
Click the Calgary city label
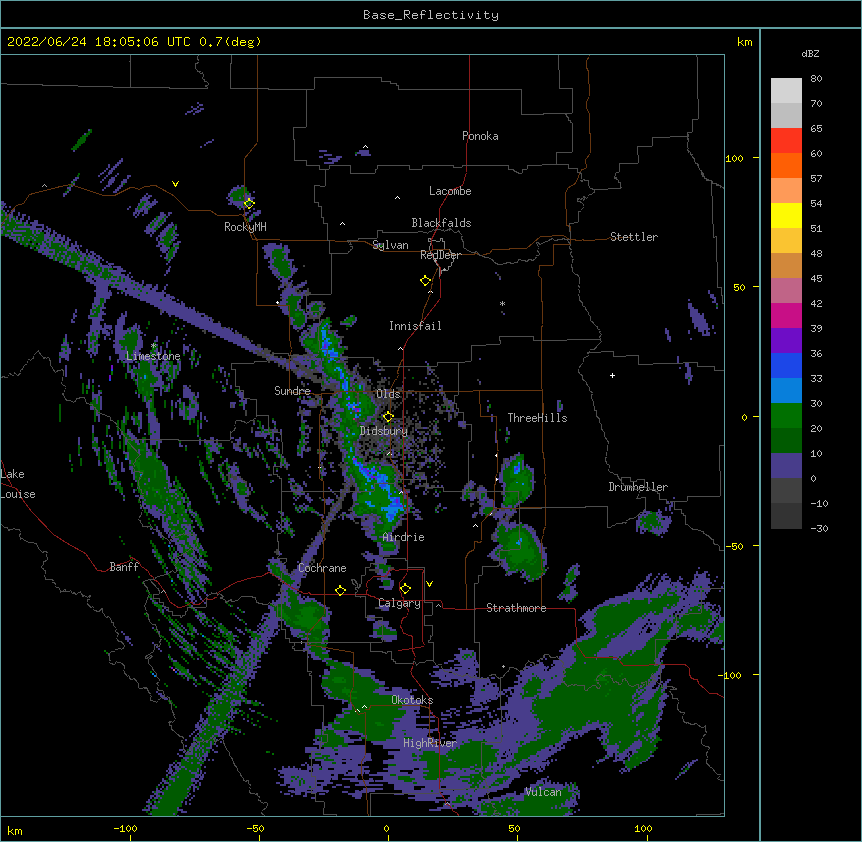[399, 603]
